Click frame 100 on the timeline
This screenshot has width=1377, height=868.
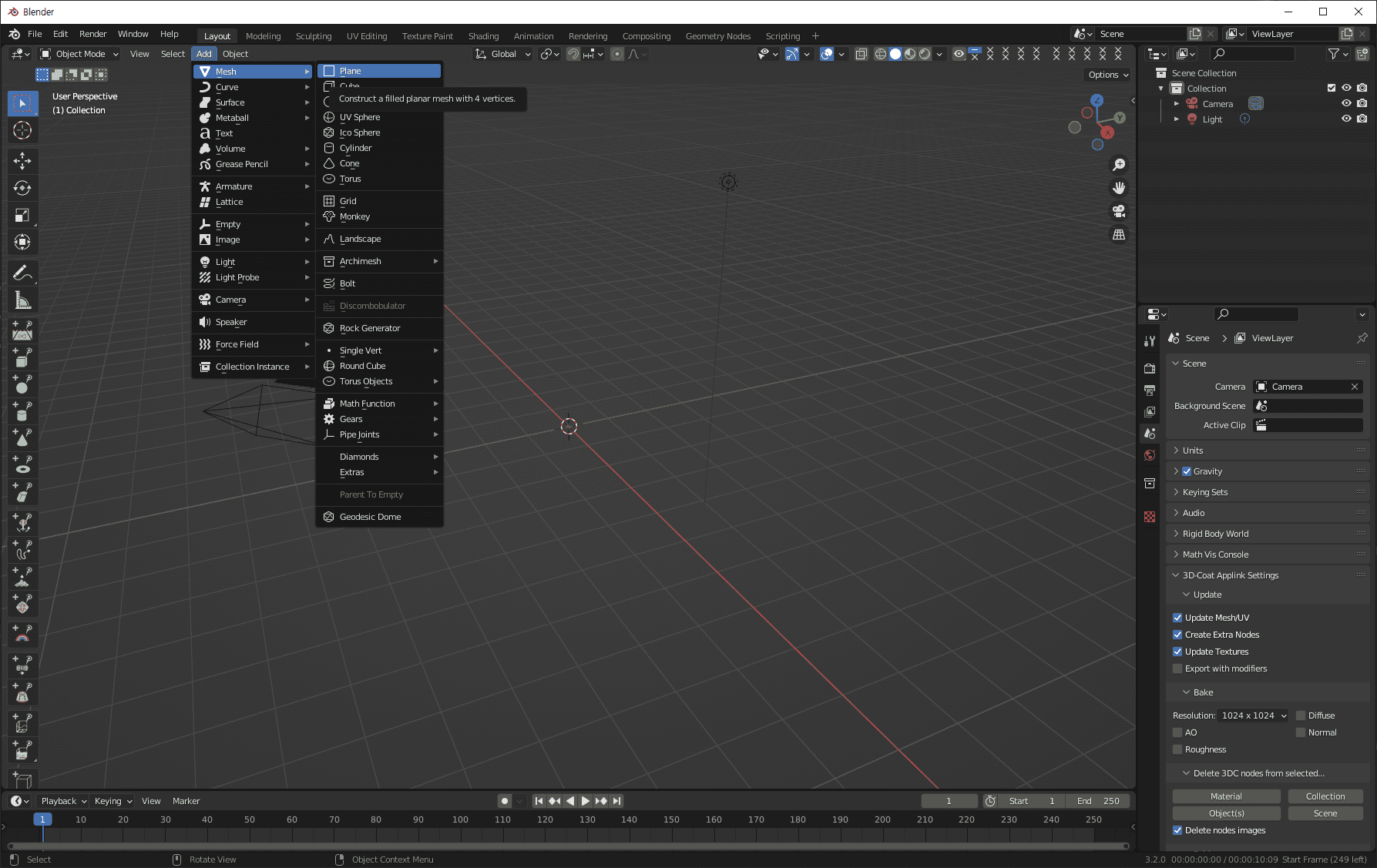[x=460, y=819]
